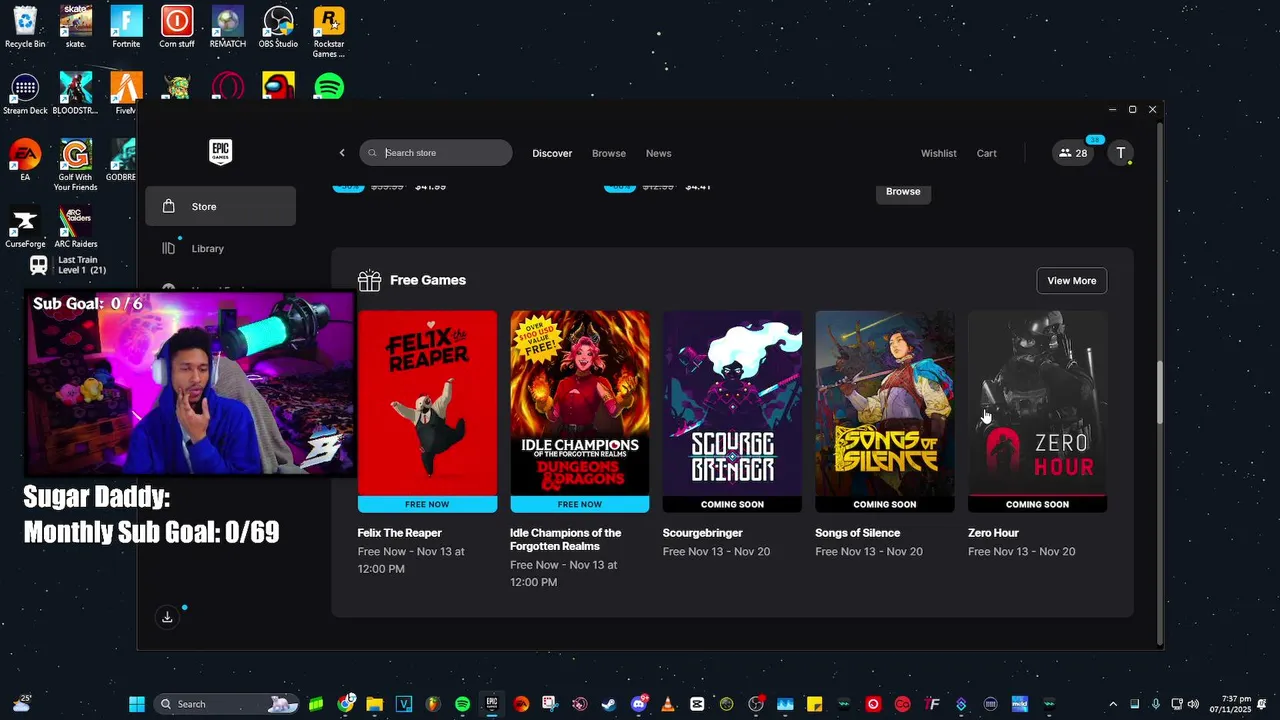This screenshot has height=720, width=1280.
Task: Open the Store sidebar item
Action: click(x=220, y=206)
